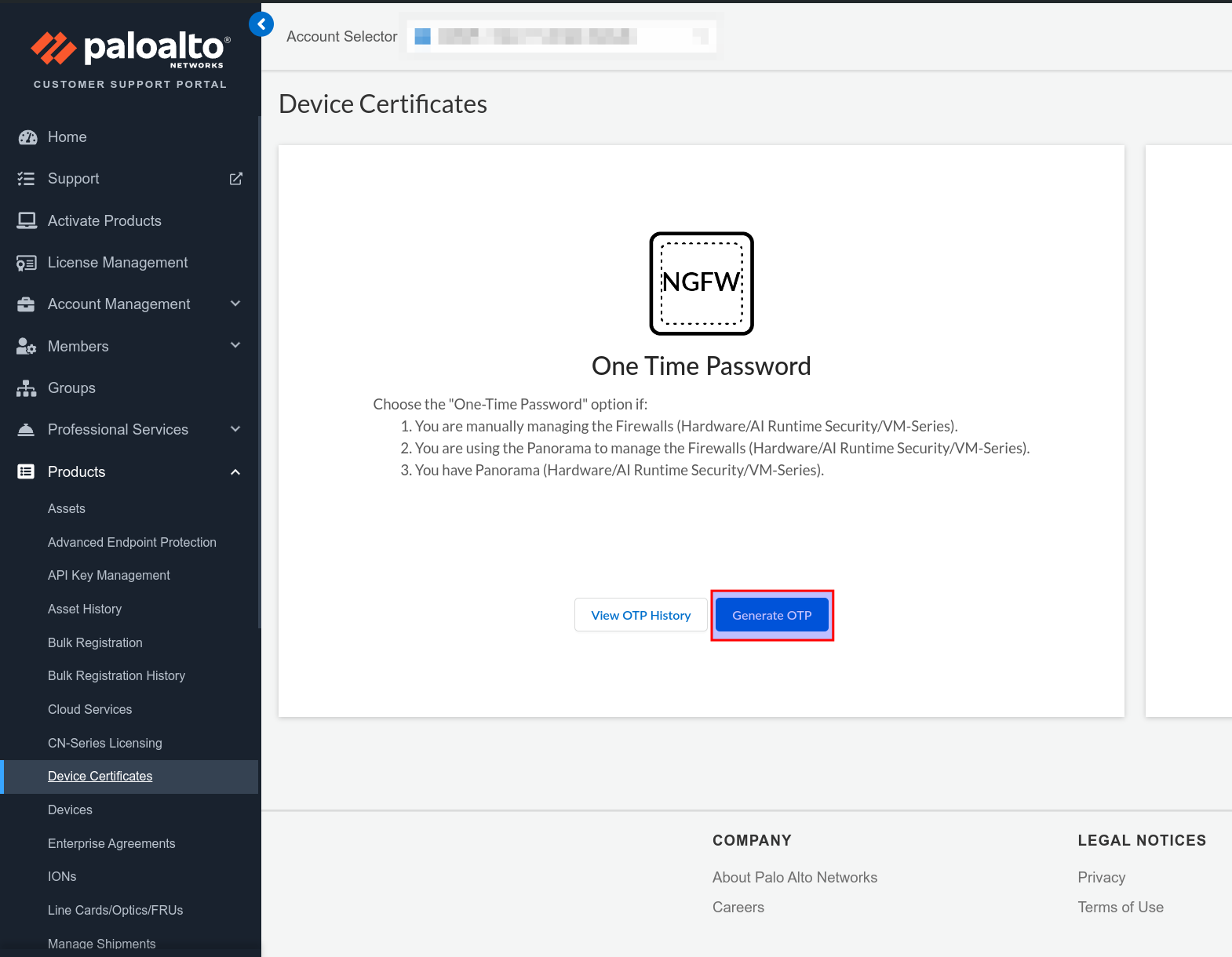Collapse the sidebar with the blue arrow button
This screenshot has height=957, width=1232.
coord(261,24)
